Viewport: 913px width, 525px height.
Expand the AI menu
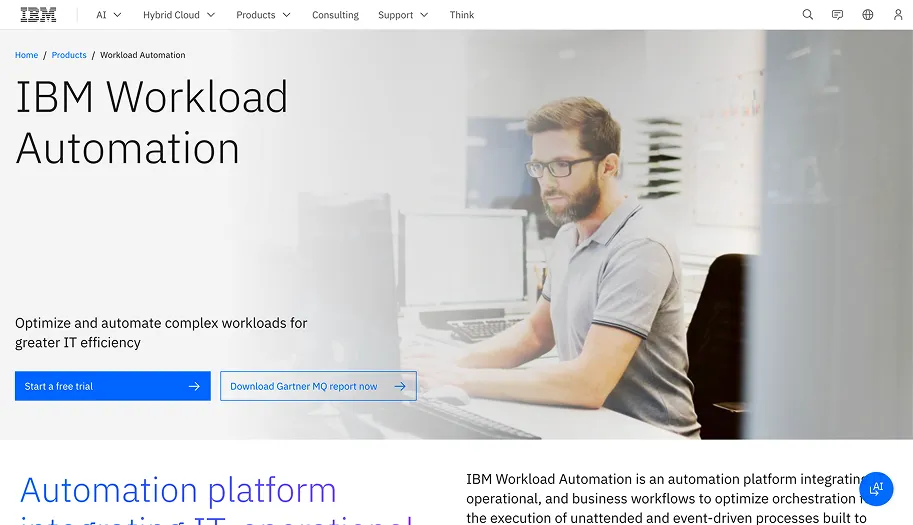[109, 15]
